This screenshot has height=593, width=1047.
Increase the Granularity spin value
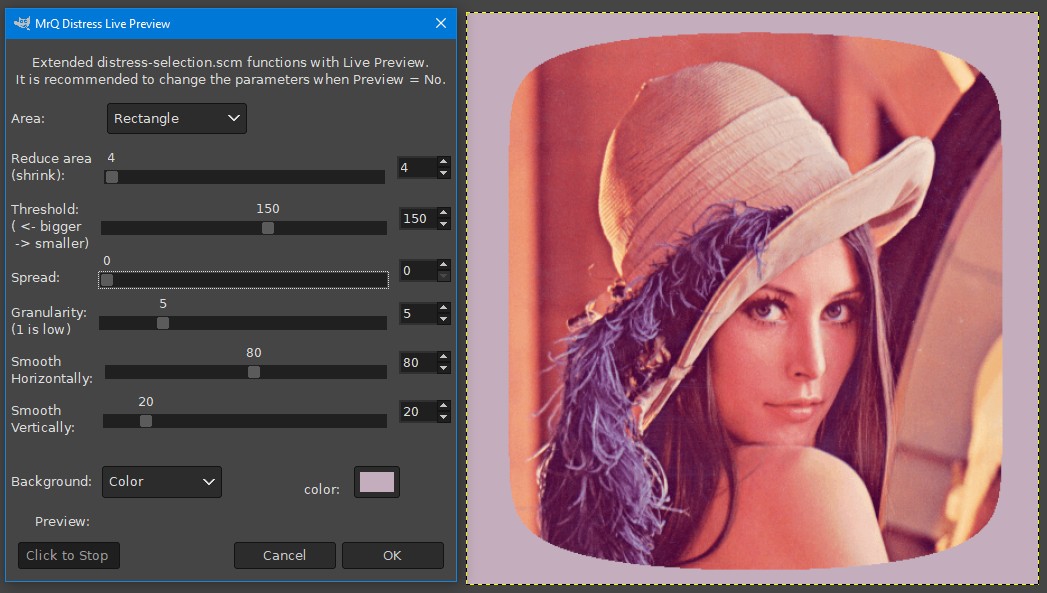click(x=443, y=307)
